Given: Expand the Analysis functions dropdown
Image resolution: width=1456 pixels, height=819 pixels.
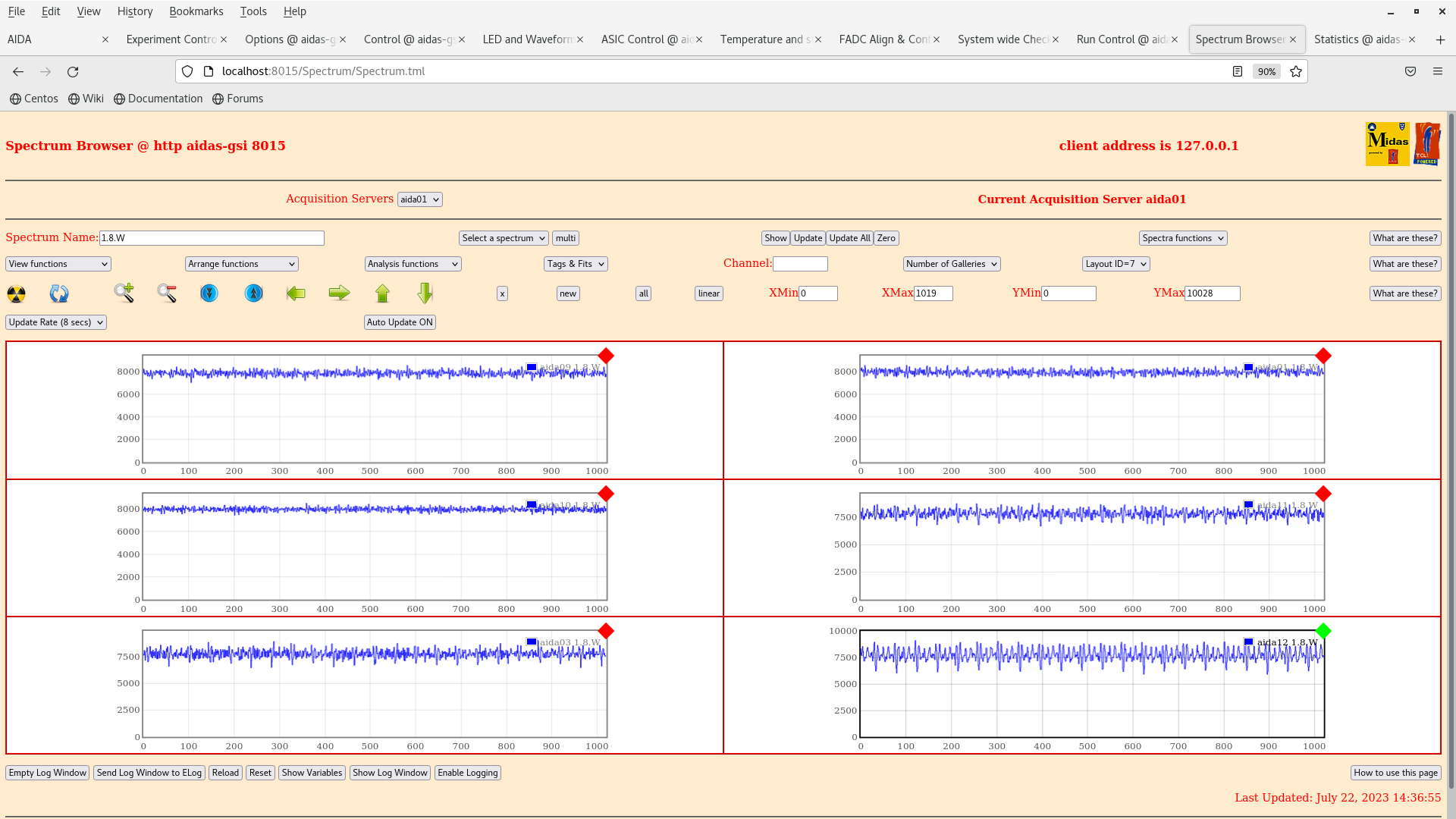Looking at the screenshot, I should 413,264.
